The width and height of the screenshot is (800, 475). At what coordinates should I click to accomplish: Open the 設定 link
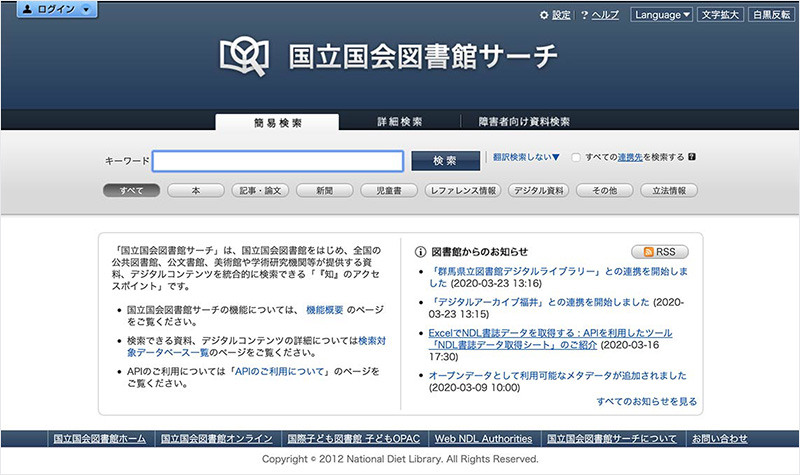[x=561, y=15]
